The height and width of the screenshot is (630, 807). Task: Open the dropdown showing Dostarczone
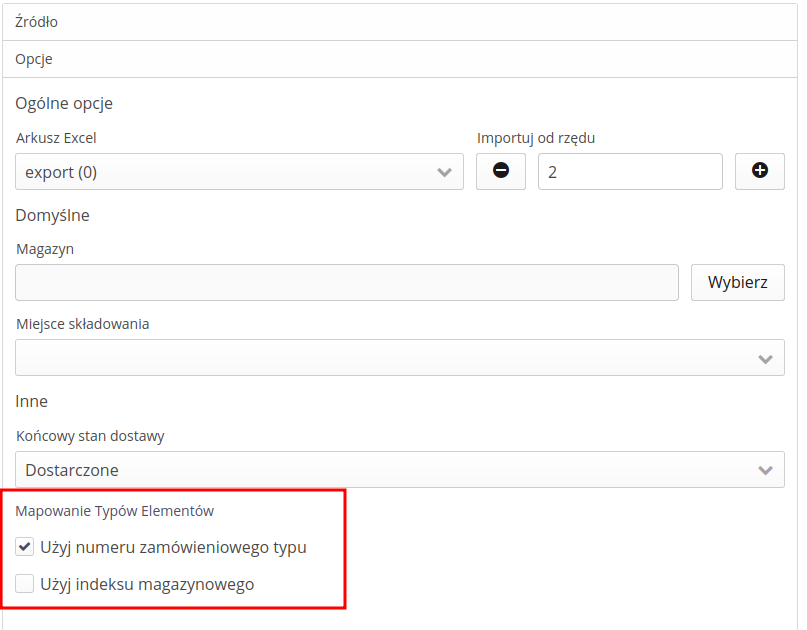[390, 470]
